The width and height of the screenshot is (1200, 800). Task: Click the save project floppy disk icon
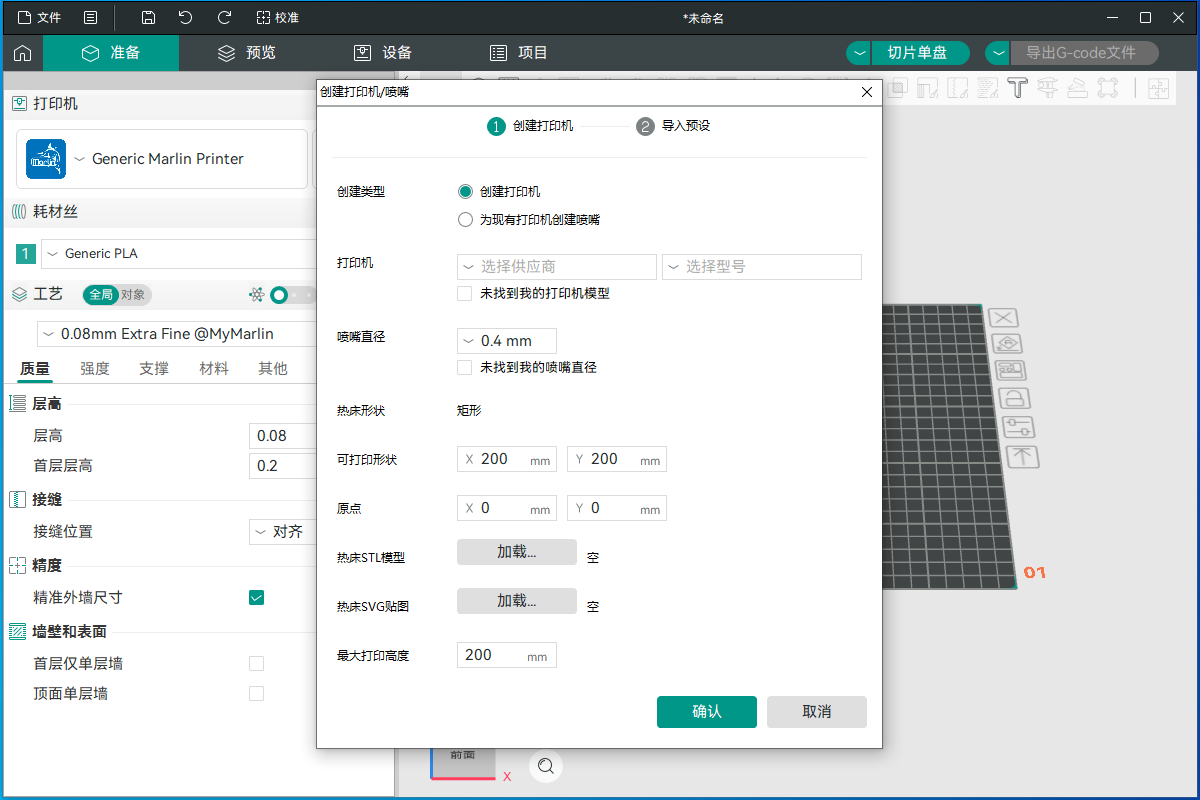coord(148,17)
